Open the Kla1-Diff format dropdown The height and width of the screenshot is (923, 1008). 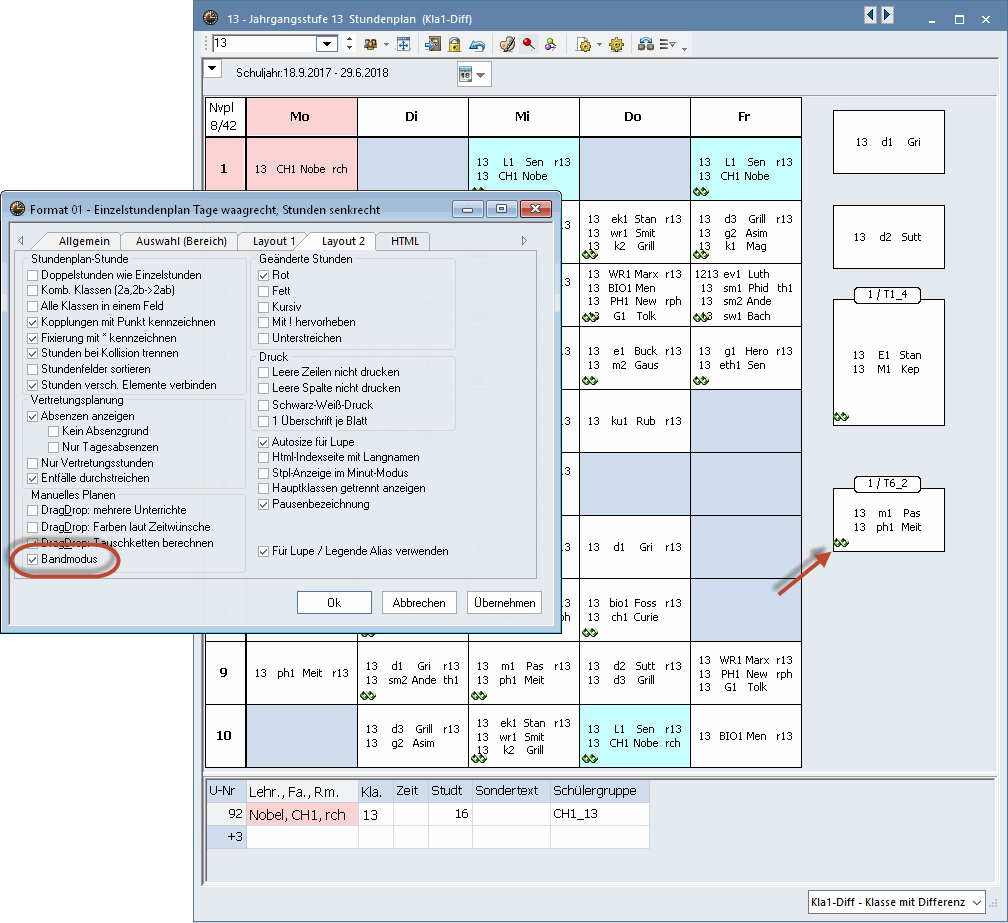(976, 903)
